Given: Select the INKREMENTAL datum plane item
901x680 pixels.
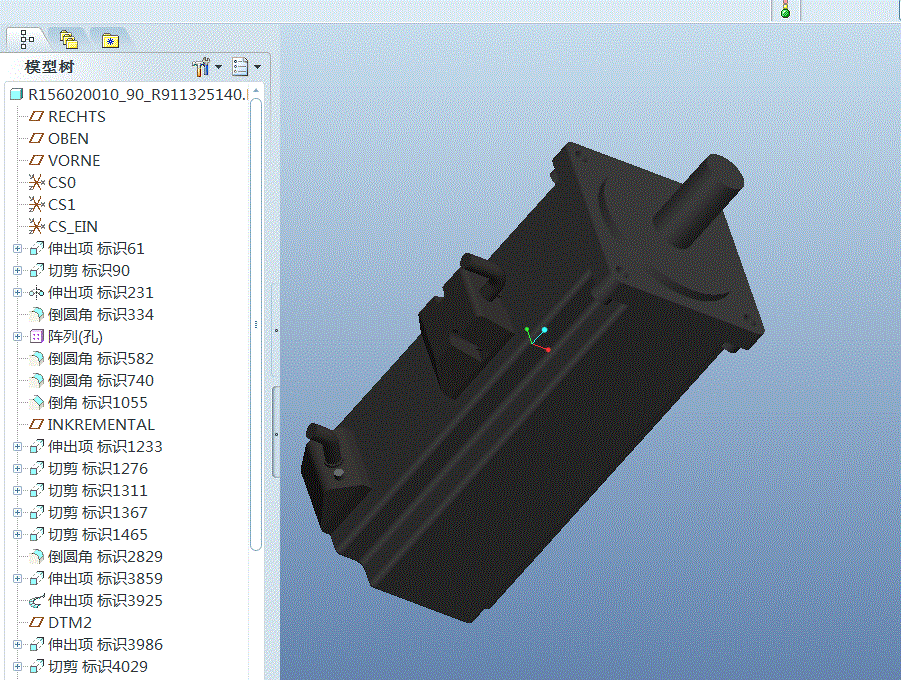Looking at the screenshot, I should (x=101, y=425).
